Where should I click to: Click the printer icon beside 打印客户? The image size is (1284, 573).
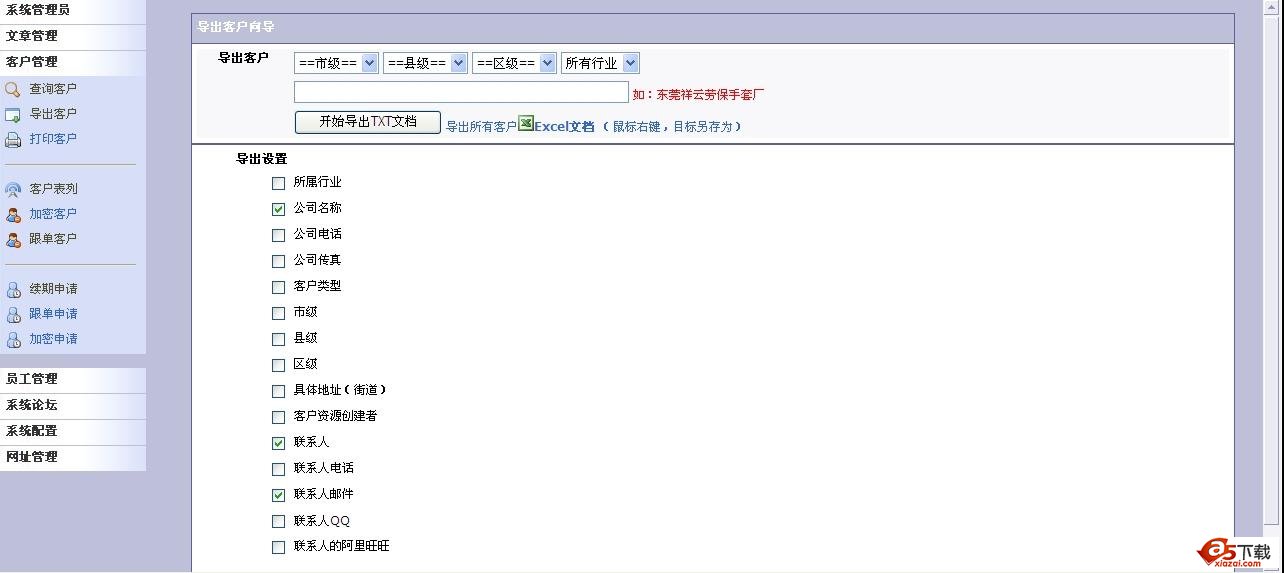13,139
